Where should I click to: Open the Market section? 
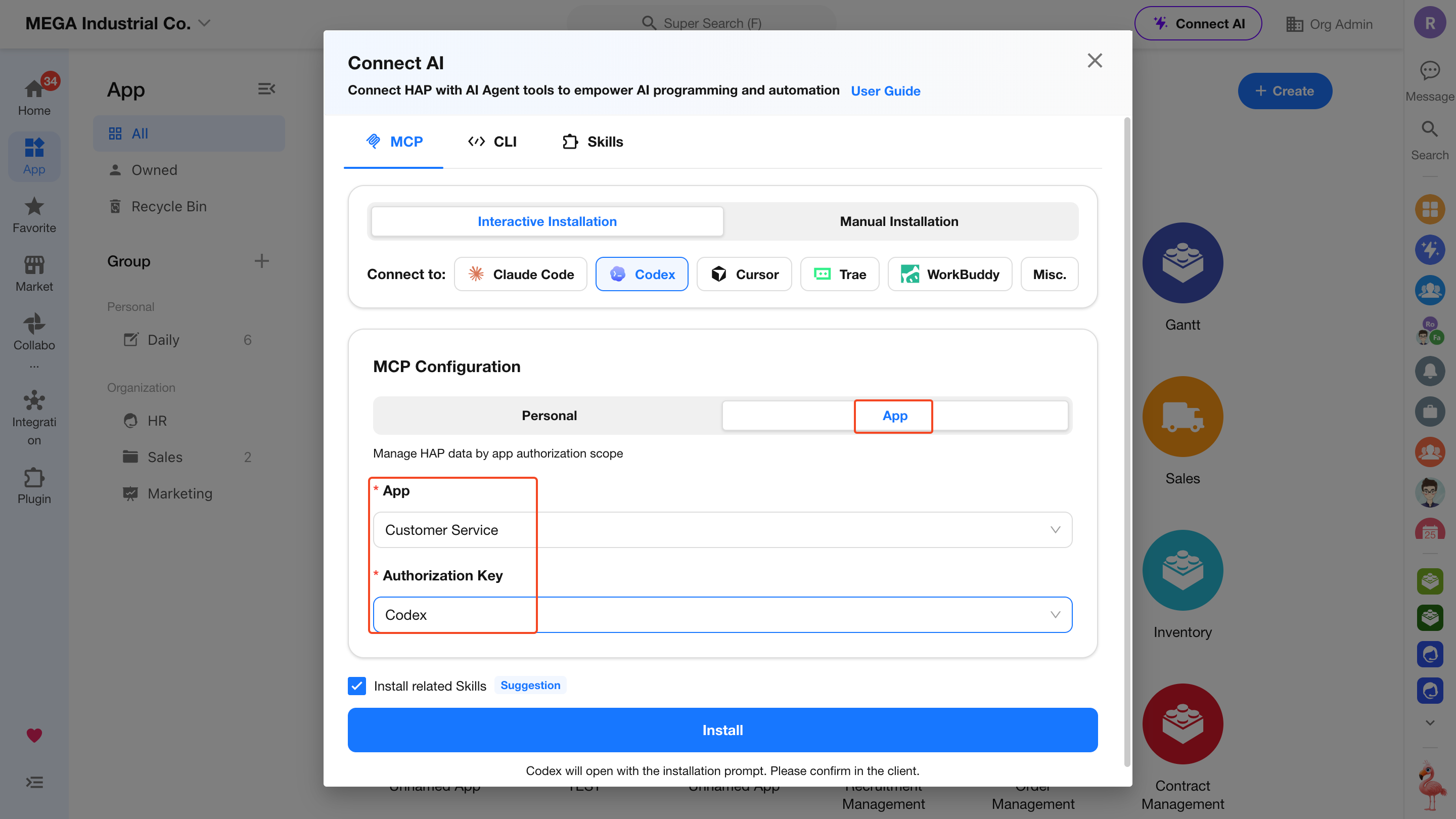point(34,274)
